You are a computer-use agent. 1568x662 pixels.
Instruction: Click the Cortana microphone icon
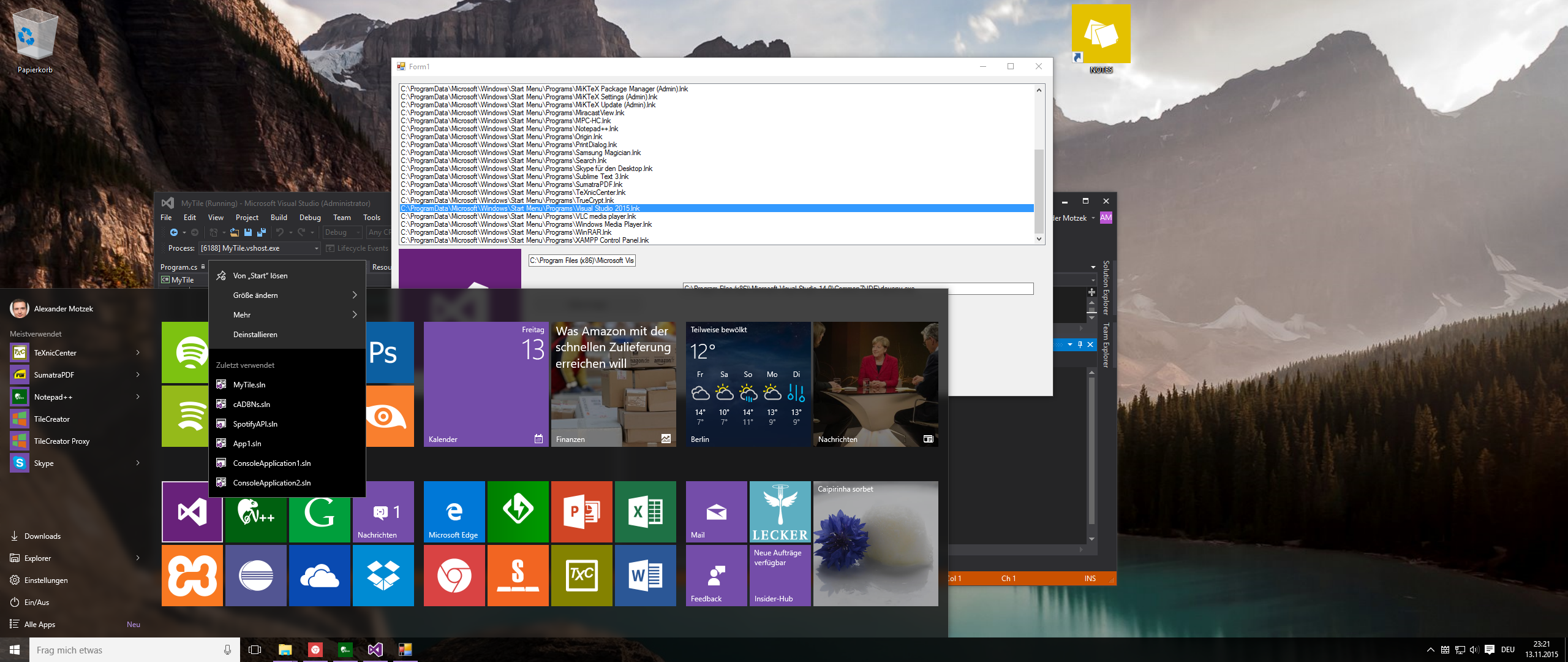point(228,650)
